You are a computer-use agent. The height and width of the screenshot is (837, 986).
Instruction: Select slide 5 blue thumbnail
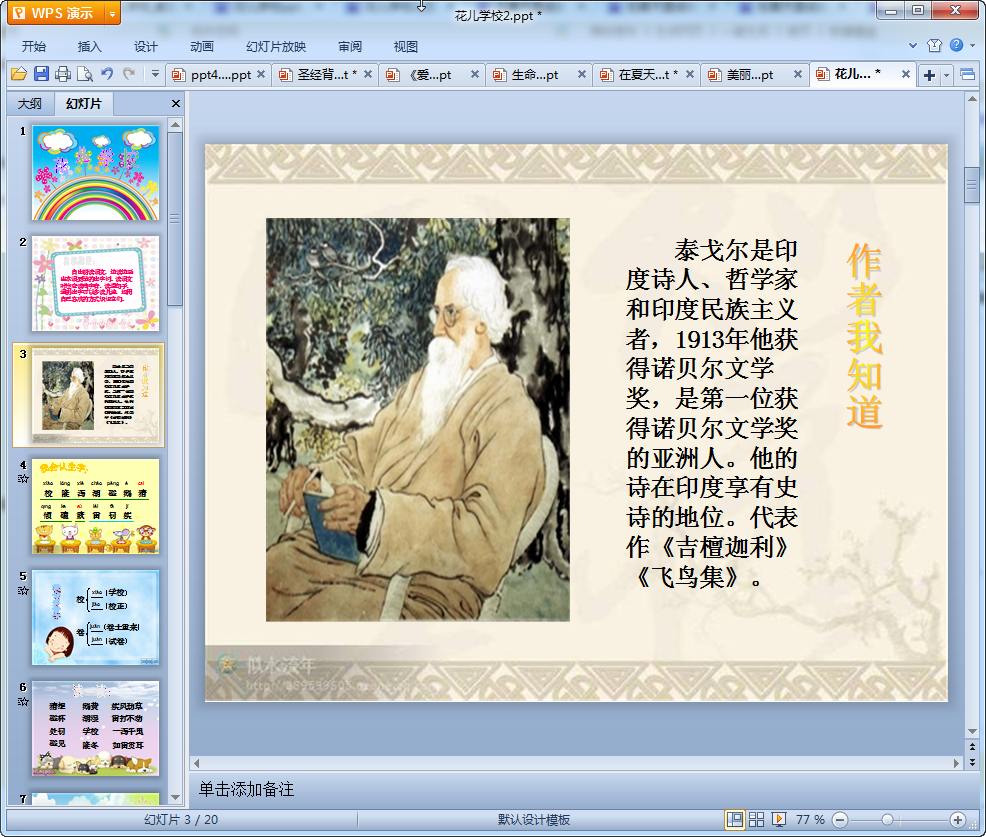96,618
